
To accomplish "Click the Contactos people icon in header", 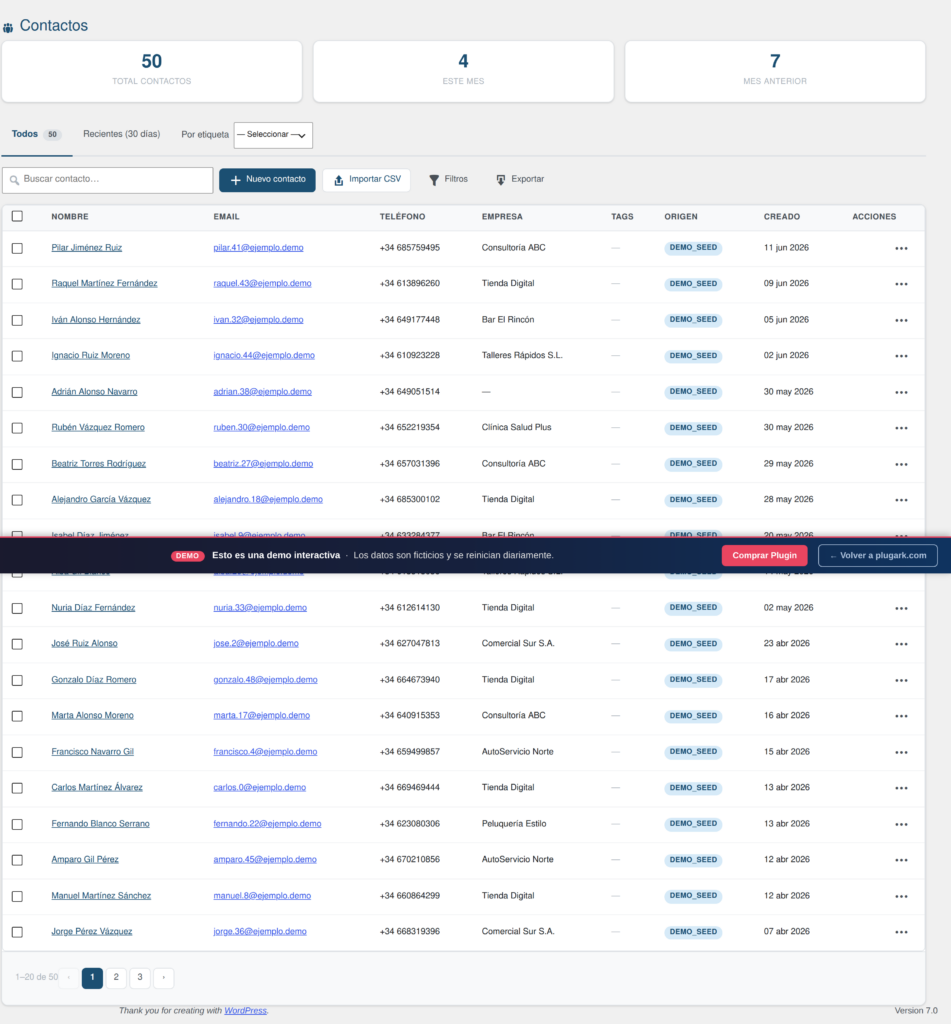I will [8, 27].
